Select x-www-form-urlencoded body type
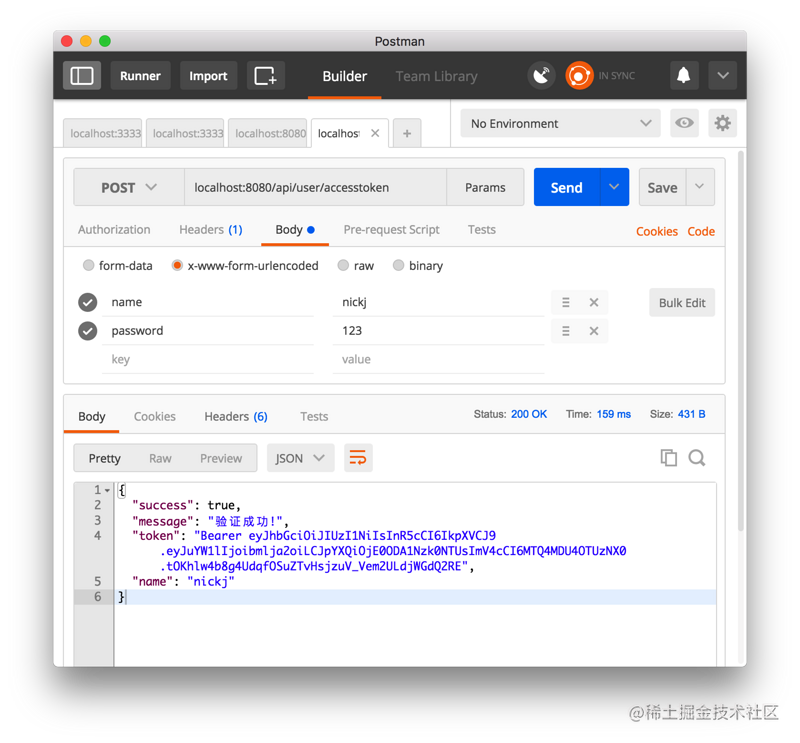 pos(177,265)
